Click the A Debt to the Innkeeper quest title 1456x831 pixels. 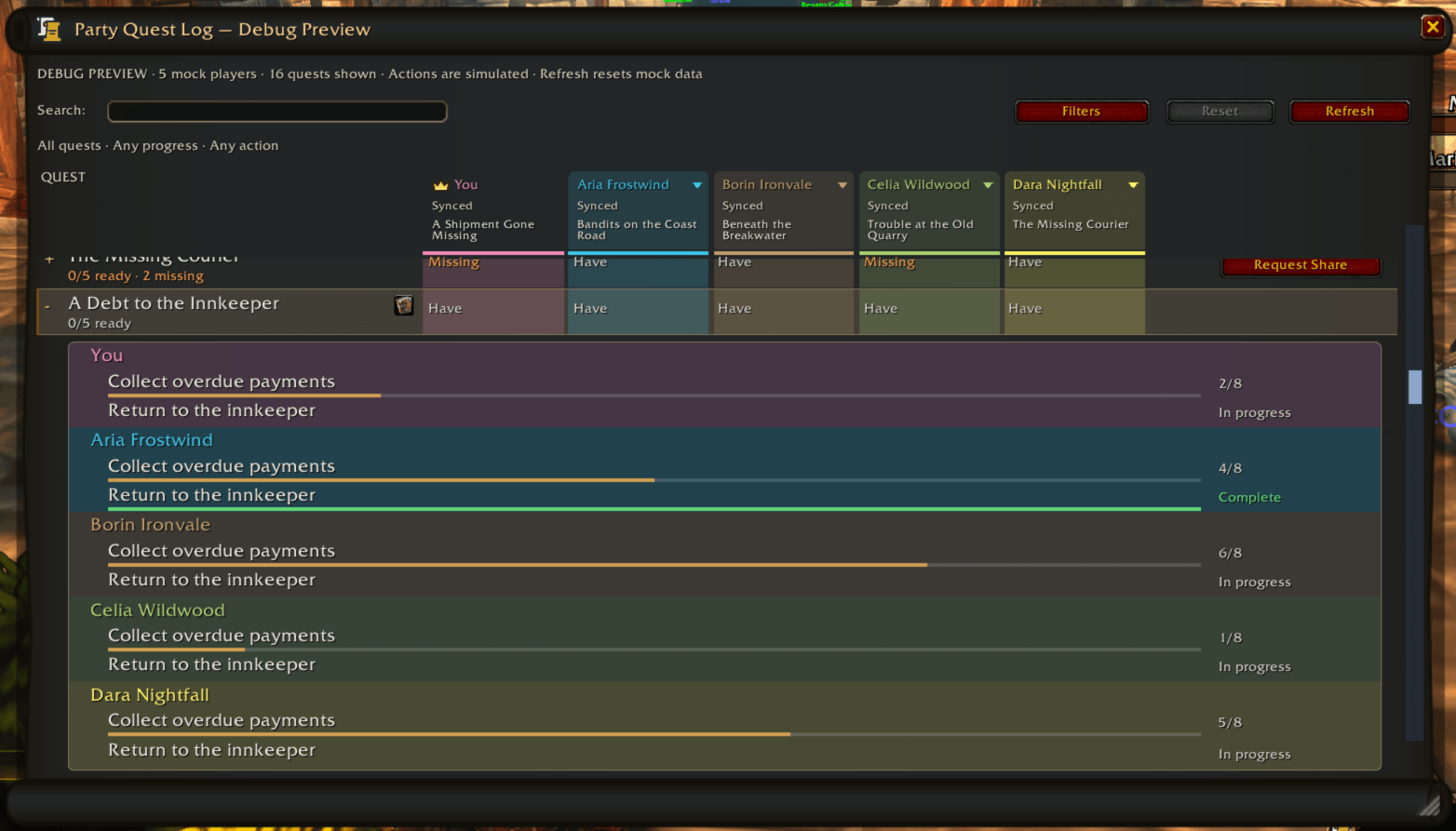(174, 303)
